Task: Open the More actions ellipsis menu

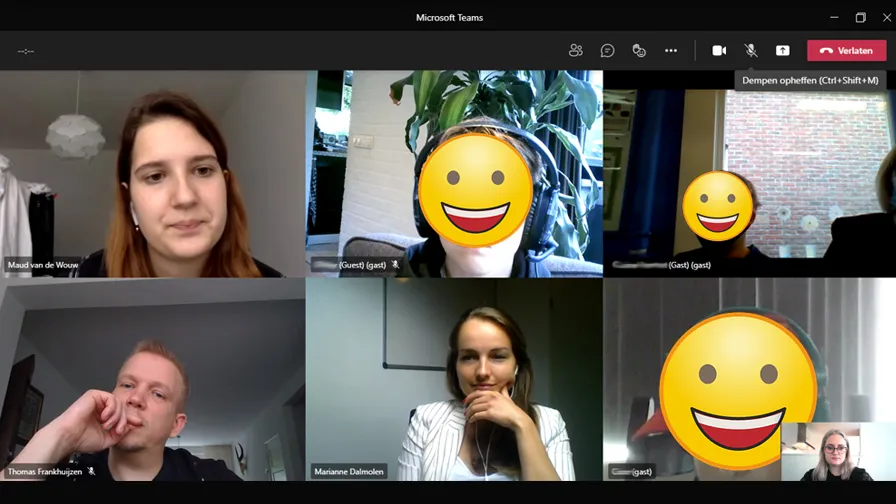Action: pyautogui.click(x=671, y=50)
